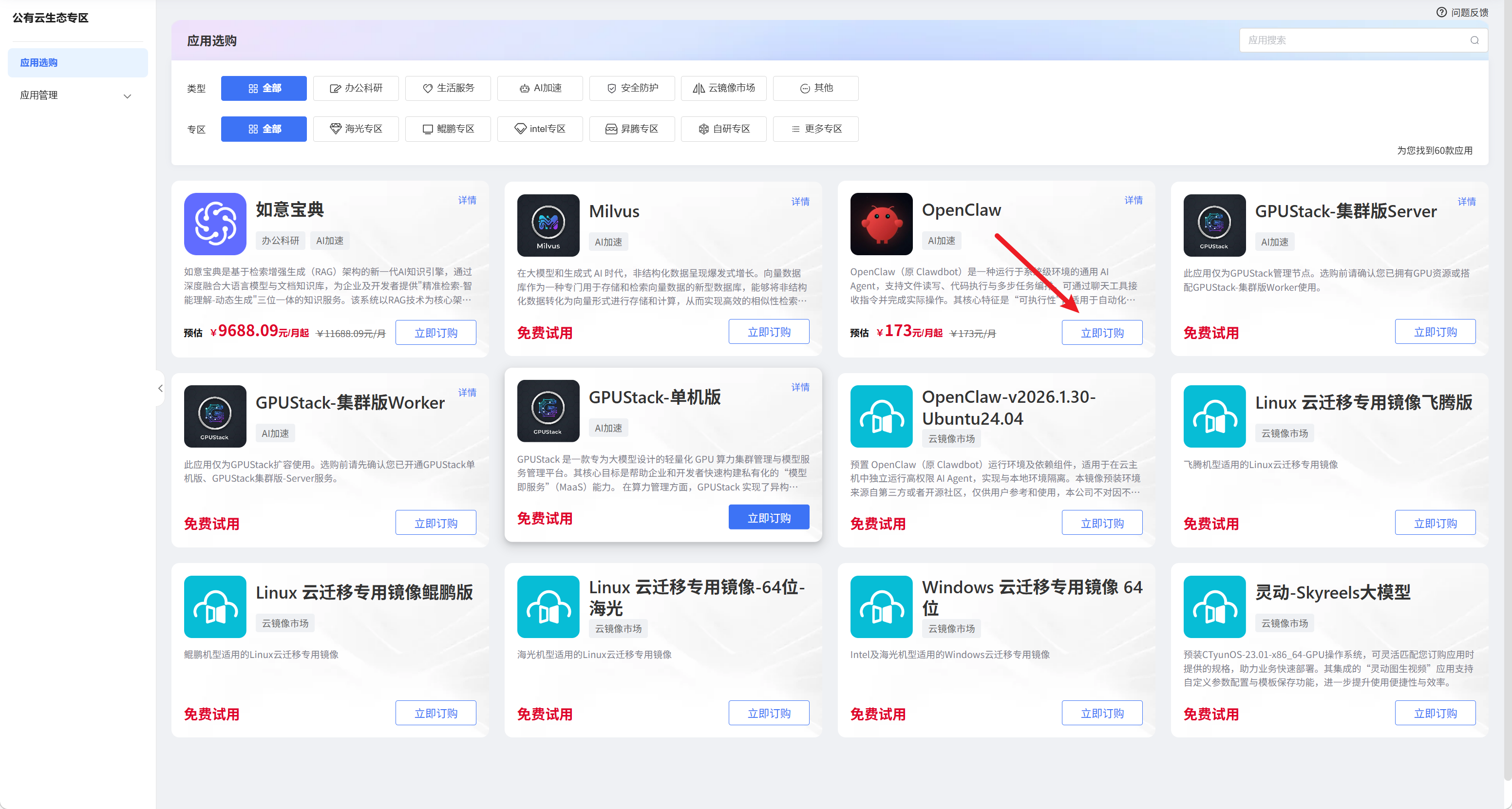Open the 更多专区 zone list
Image resolution: width=1512 pixels, height=809 pixels.
(815, 129)
